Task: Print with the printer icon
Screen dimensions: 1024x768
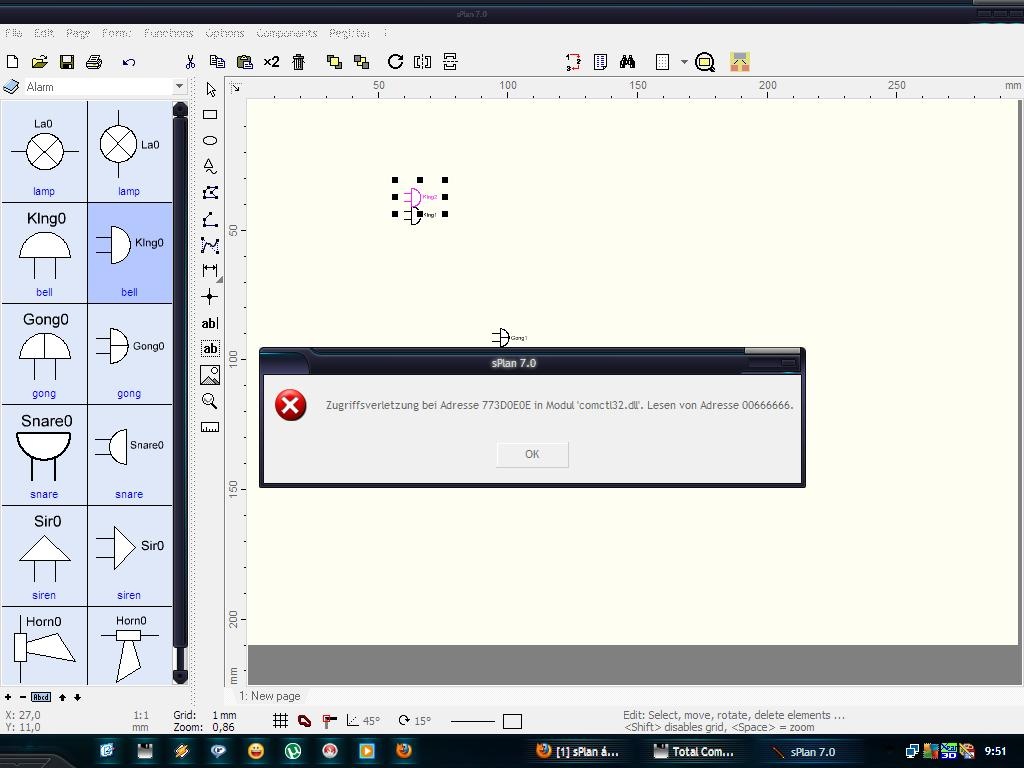Action: coord(94,62)
